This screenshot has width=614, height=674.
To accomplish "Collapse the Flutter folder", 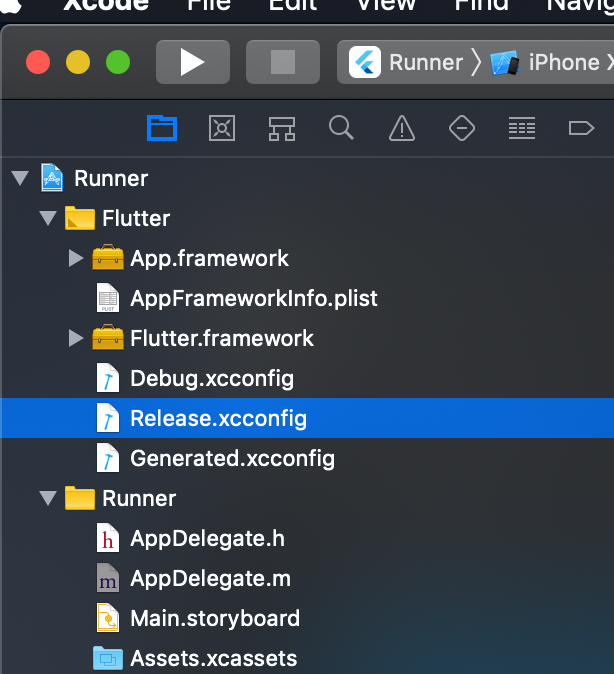I will pyautogui.click(x=48, y=218).
